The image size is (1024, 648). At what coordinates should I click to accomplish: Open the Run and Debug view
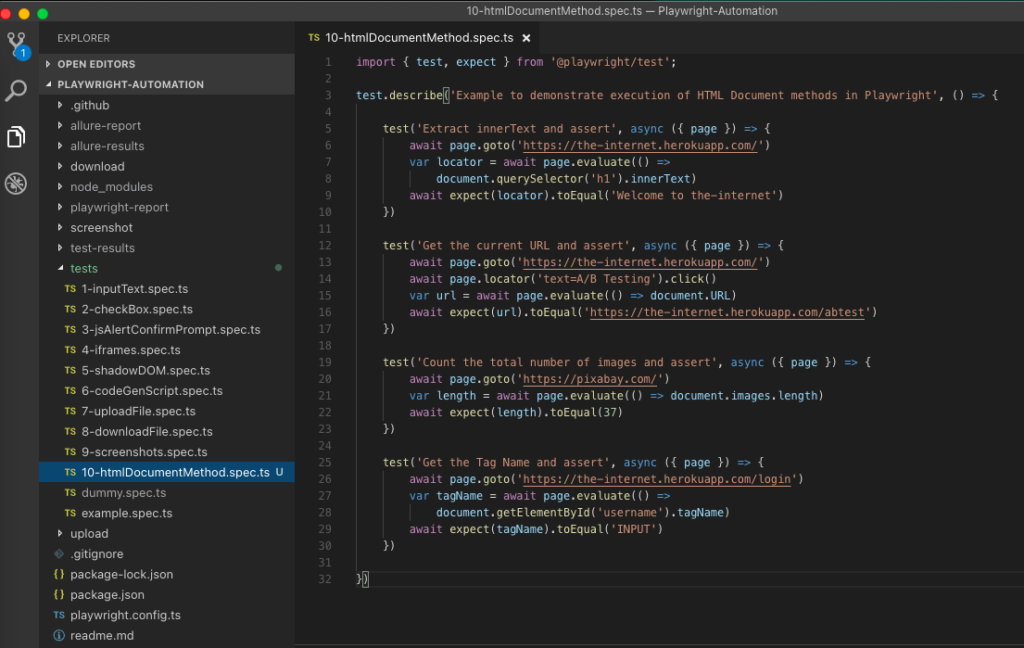pyautogui.click(x=15, y=183)
